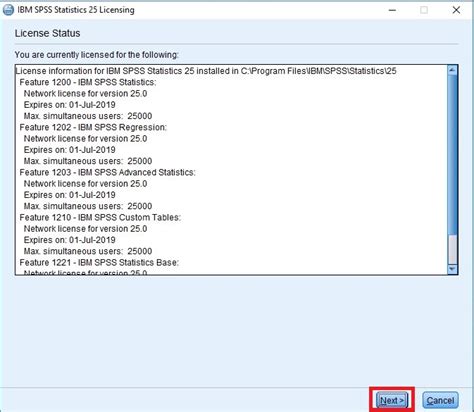Click 'You are currently licensed for the following' text
The height and width of the screenshot is (412, 474).
(x=97, y=55)
